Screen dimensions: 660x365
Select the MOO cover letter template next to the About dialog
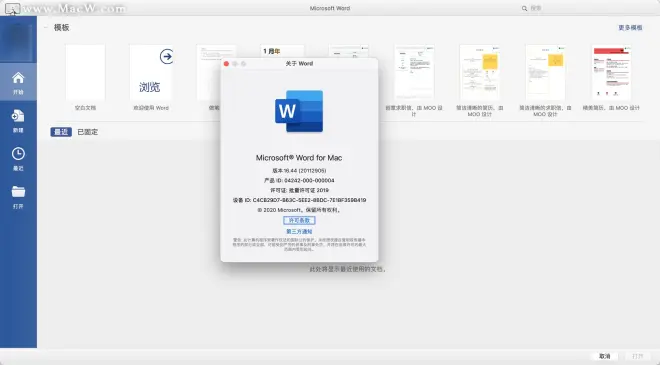(414, 72)
